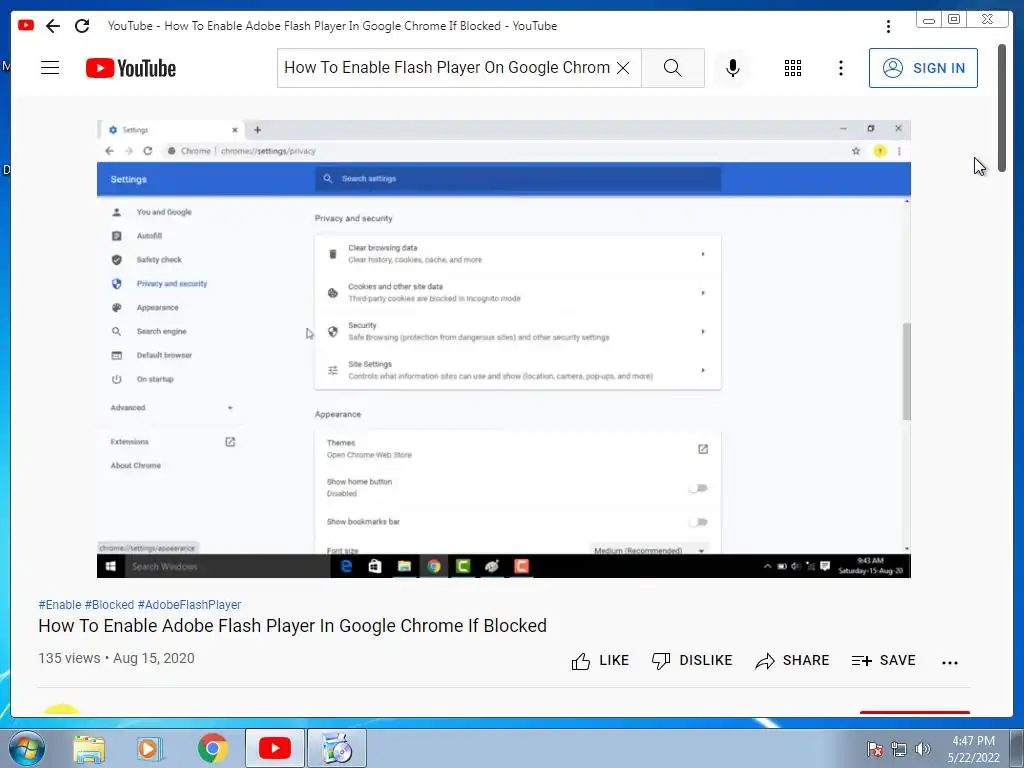Open network icon in system tray
Image resolution: width=1024 pixels, height=768 pixels.
click(899, 749)
